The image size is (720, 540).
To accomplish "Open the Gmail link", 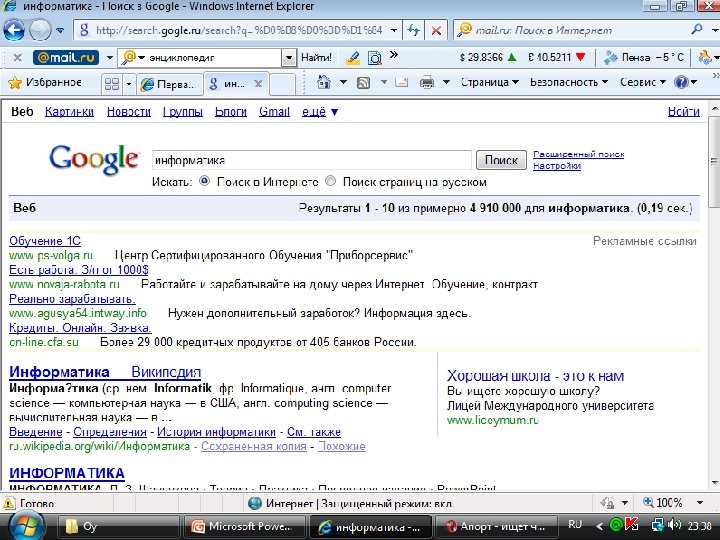I will [x=274, y=112].
